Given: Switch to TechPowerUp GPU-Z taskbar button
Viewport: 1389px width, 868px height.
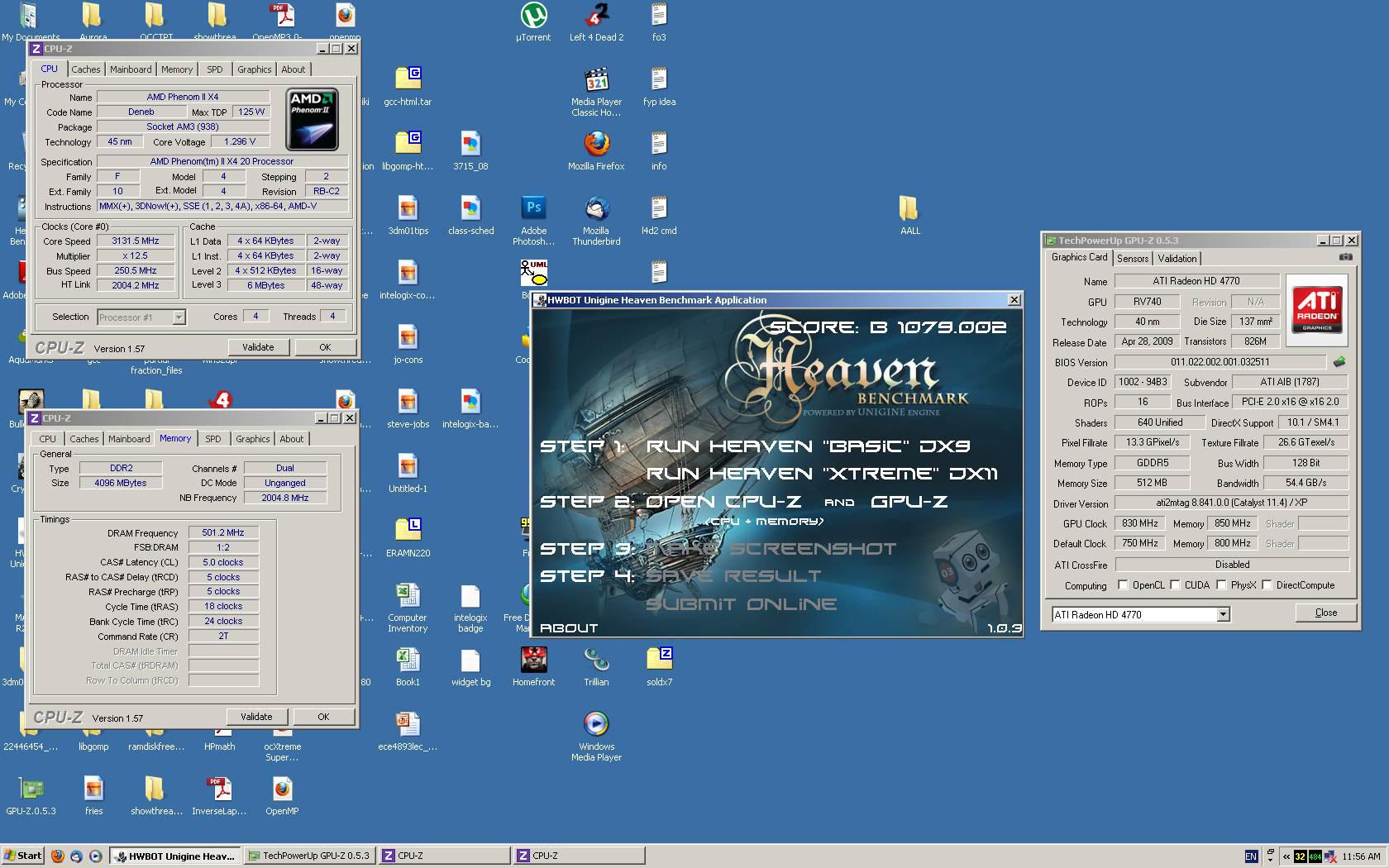Looking at the screenshot, I should click(310, 856).
